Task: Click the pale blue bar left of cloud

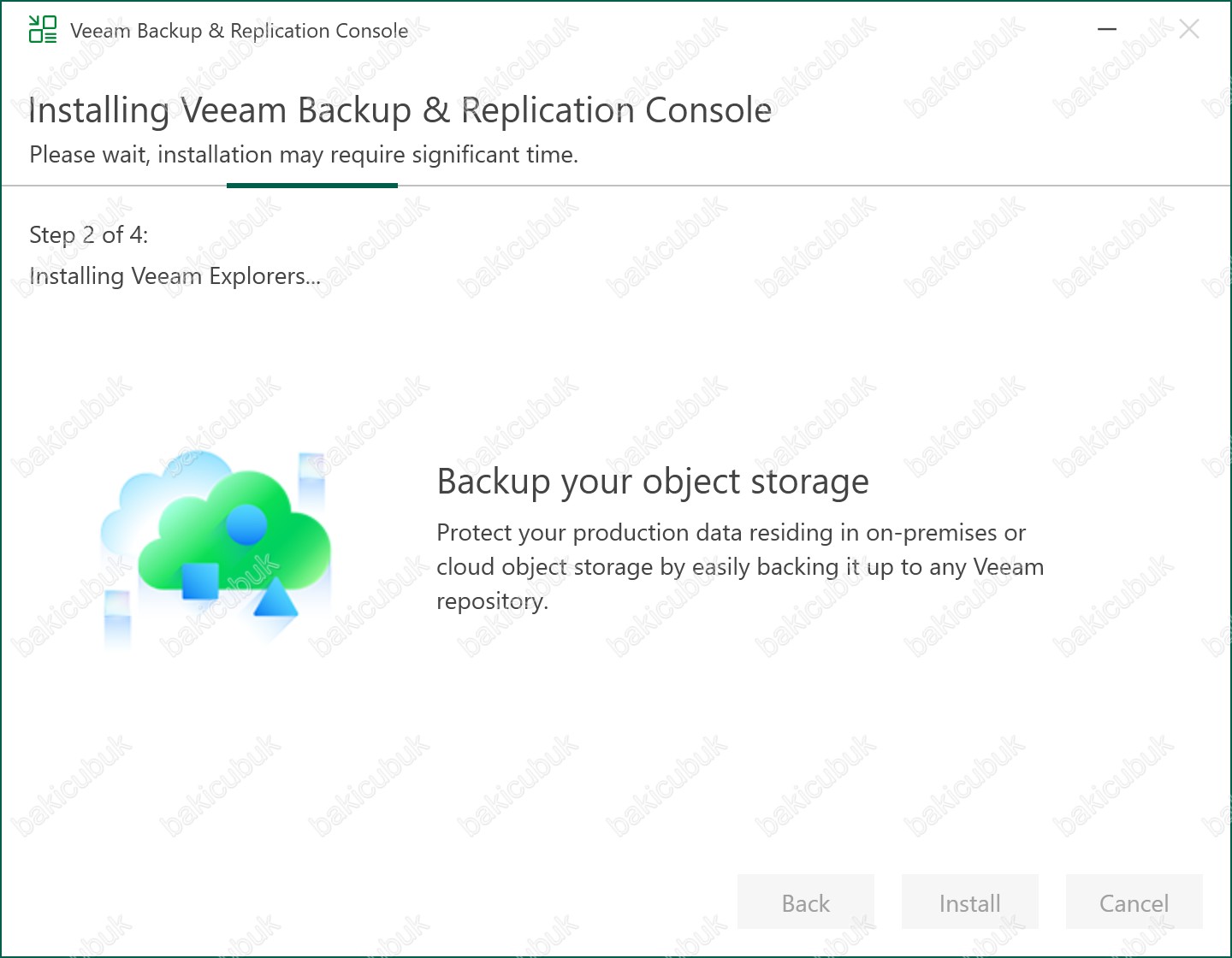Action: tap(117, 618)
